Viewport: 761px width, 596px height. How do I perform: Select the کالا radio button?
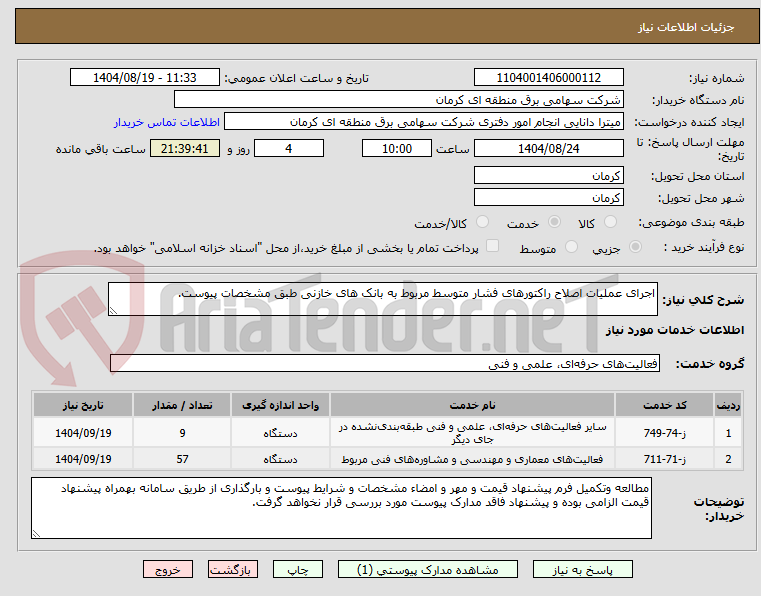pyautogui.click(x=610, y=222)
